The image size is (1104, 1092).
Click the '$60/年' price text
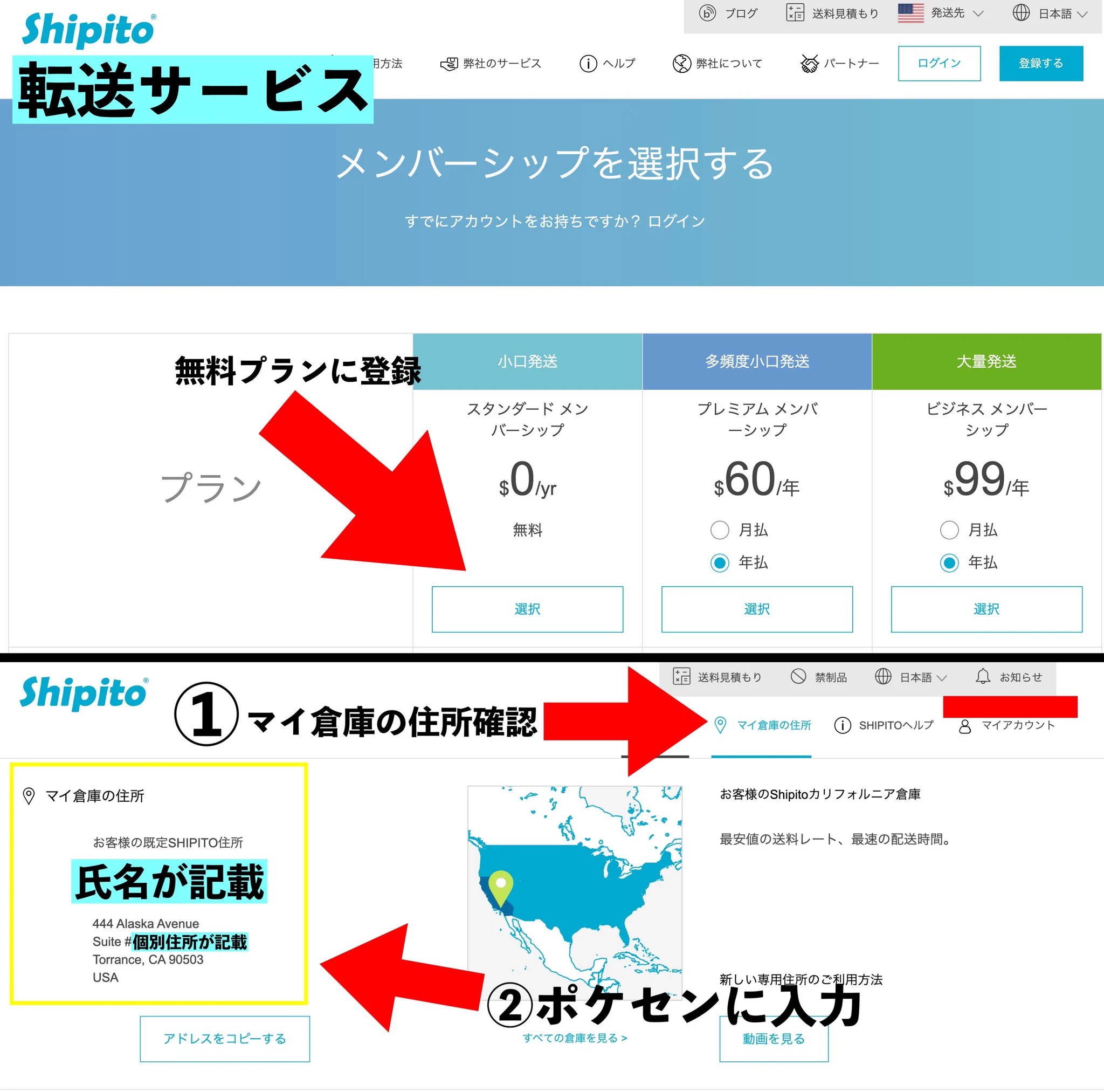(x=756, y=479)
